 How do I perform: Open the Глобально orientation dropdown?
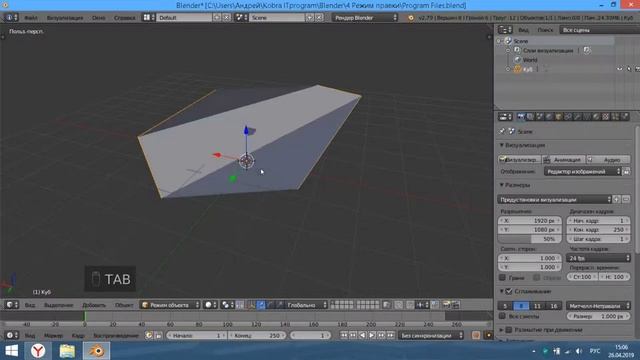pos(306,305)
